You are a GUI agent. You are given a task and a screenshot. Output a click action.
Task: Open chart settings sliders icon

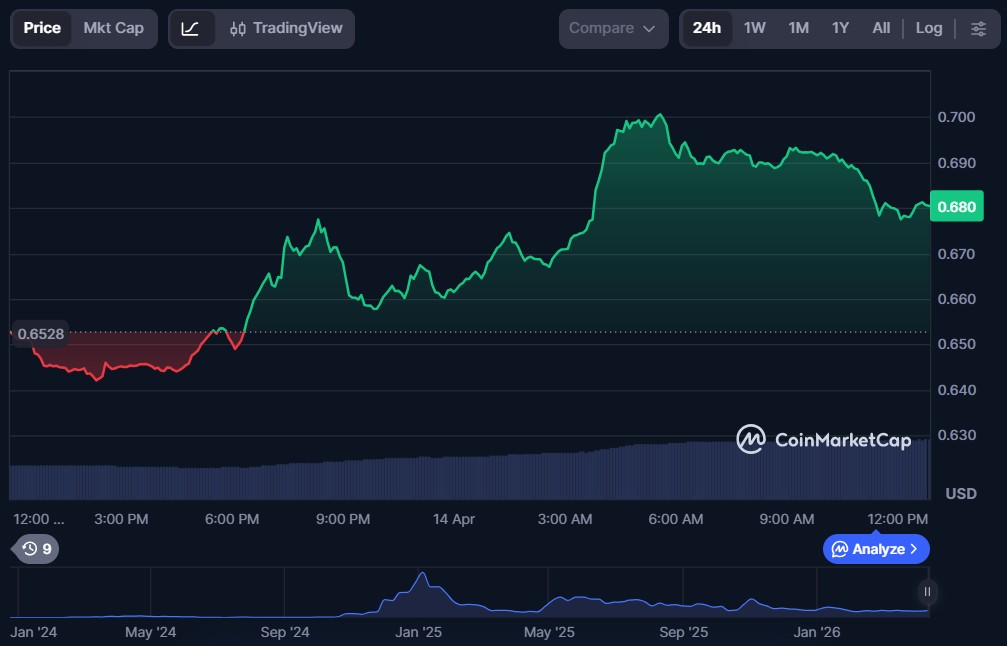coord(978,28)
